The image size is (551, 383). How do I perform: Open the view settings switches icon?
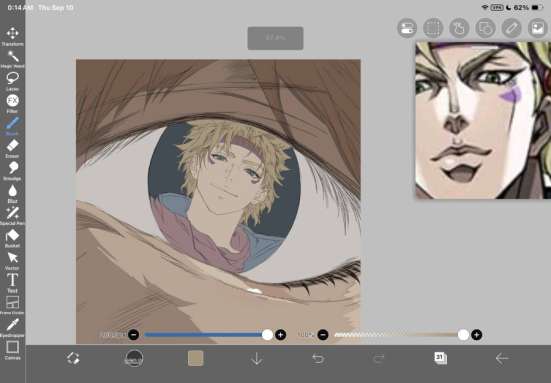pyautogui.click(x=407, y=28)
